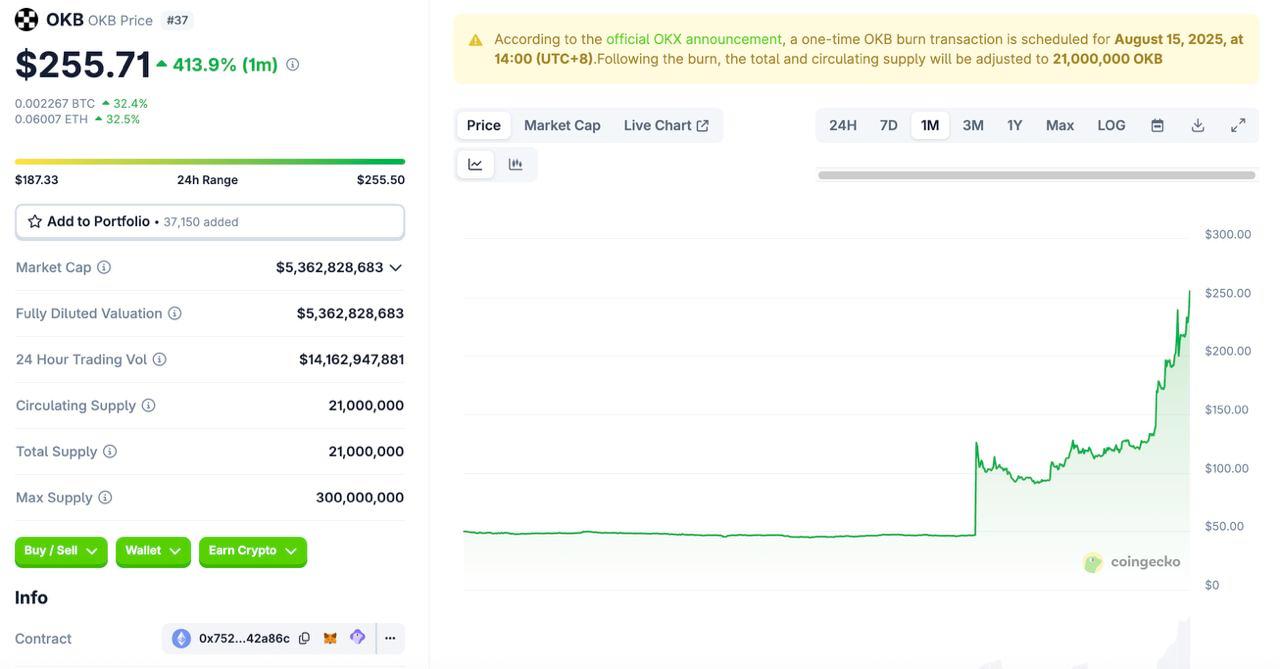Click the line chart view icon
The width and height of the screenshot is (1280, 669).
[x=475, y=165]
